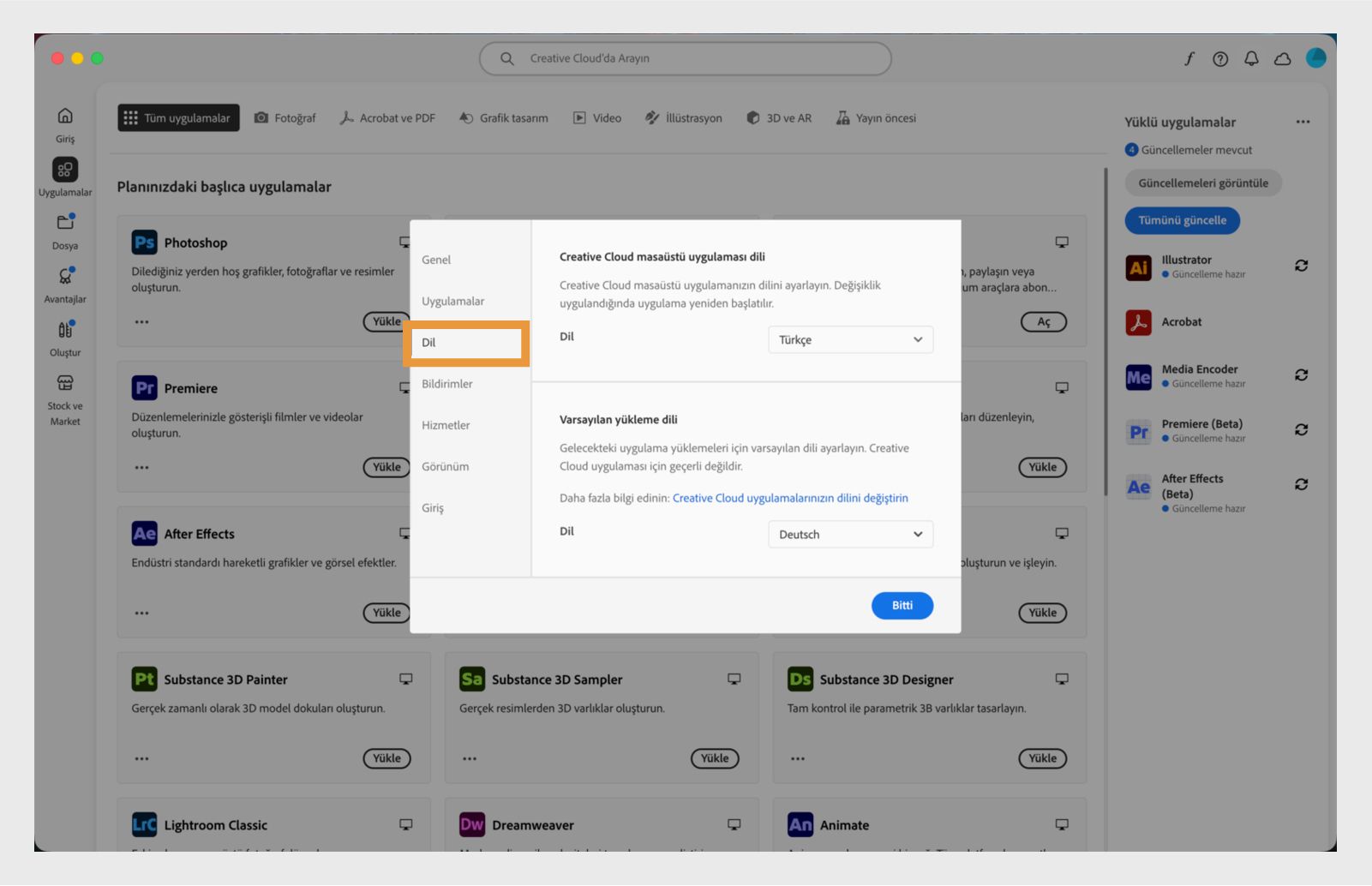This screenshot has height=886, width=1372.
Task: Open Photoshop card more options dots
Action: tap(141, 322)
